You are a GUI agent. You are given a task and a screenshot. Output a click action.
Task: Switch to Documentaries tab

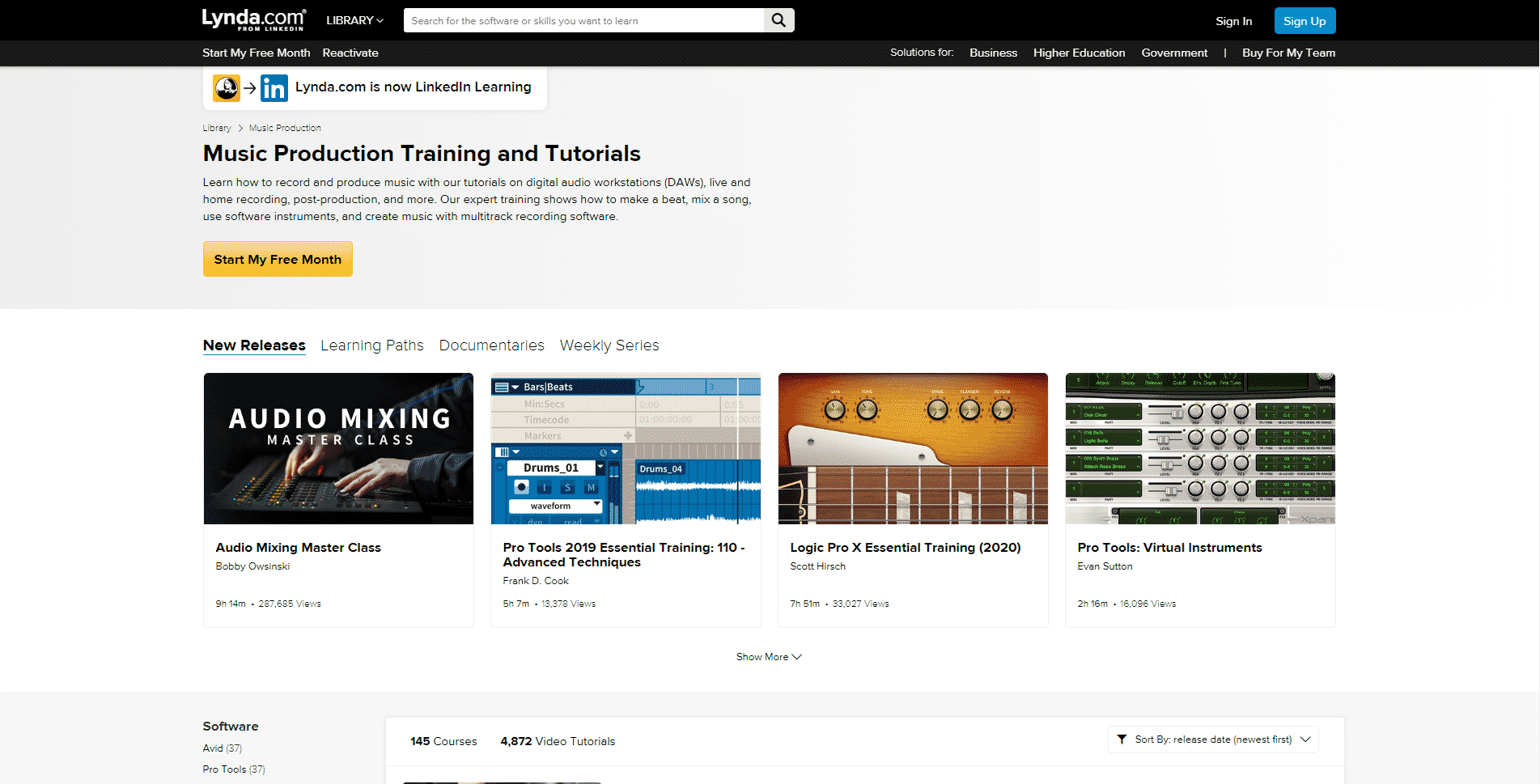coord(492,345)
